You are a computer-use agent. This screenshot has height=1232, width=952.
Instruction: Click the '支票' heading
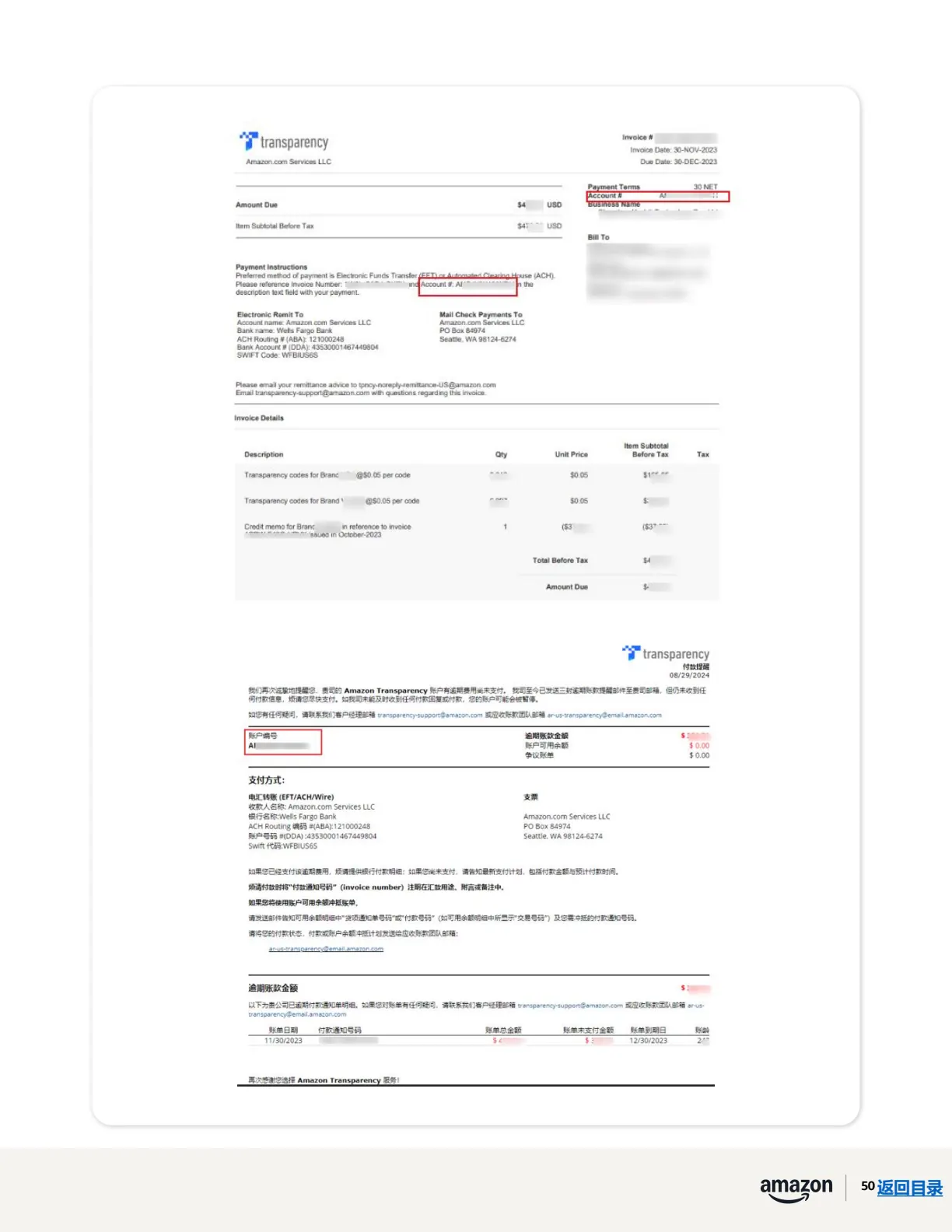[x=531, y=797]
